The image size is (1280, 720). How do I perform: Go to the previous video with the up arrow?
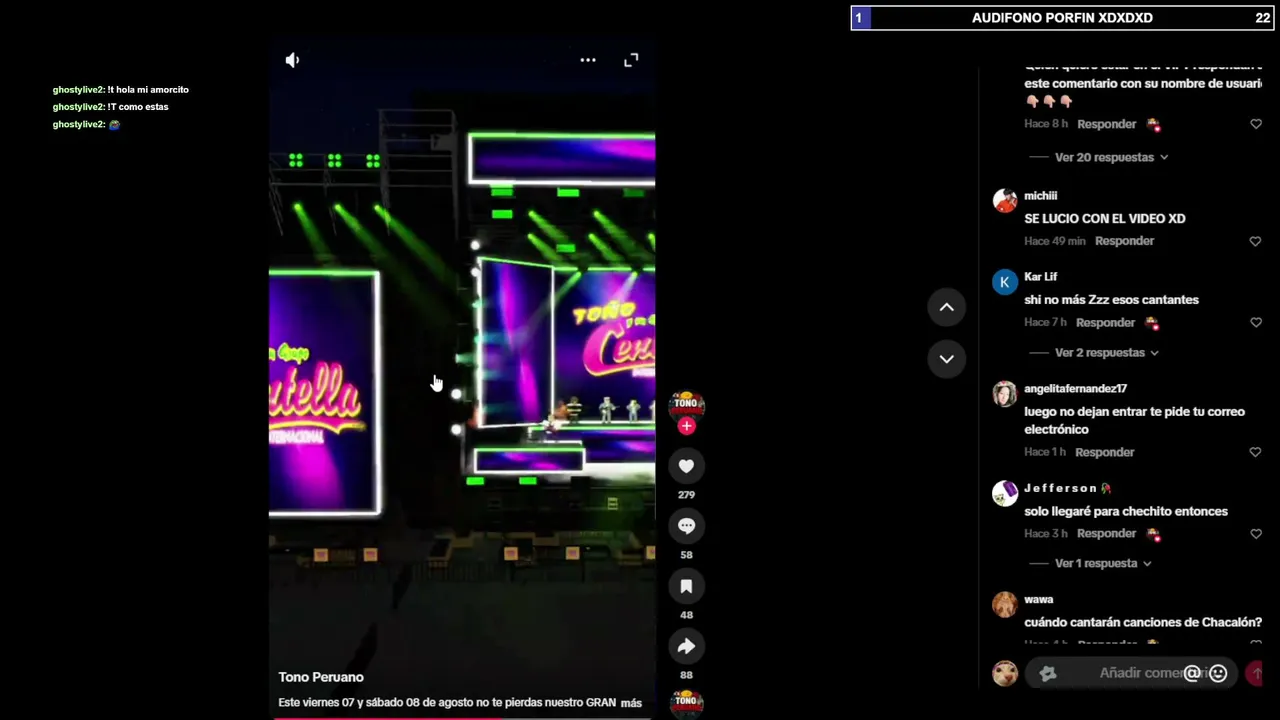pos(946,308)
